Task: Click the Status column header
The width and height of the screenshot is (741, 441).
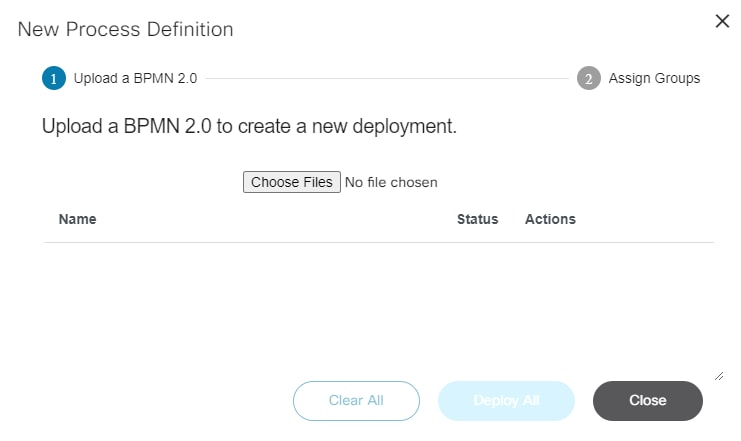Action: click(x=477, y=219)
